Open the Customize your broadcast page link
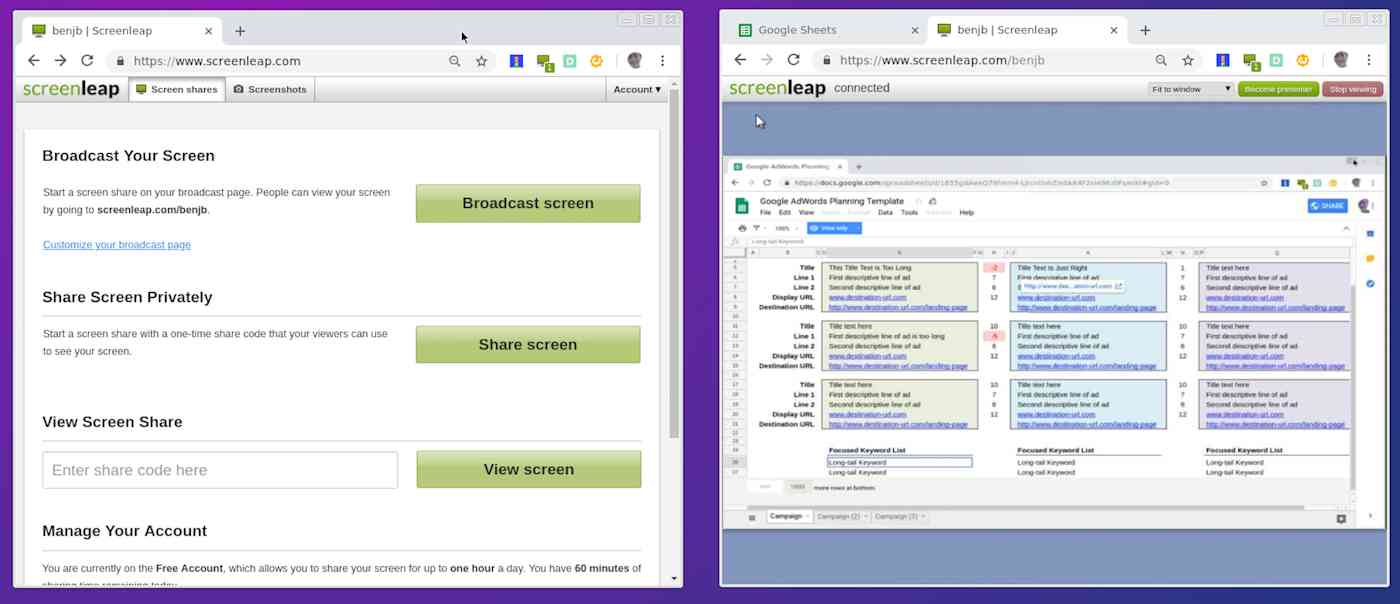1400x604 pixels. pyautogui.click(x=116, y=244)
